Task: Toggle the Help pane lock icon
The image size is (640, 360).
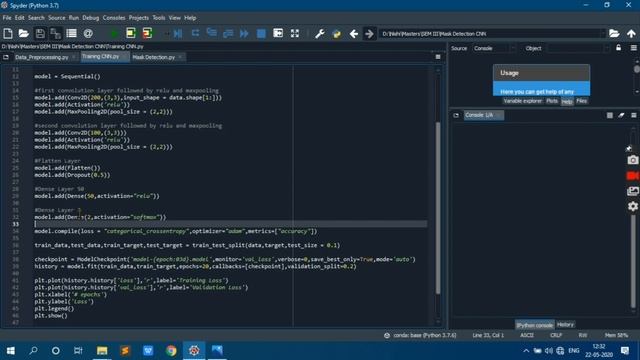Action: point(619,48)
